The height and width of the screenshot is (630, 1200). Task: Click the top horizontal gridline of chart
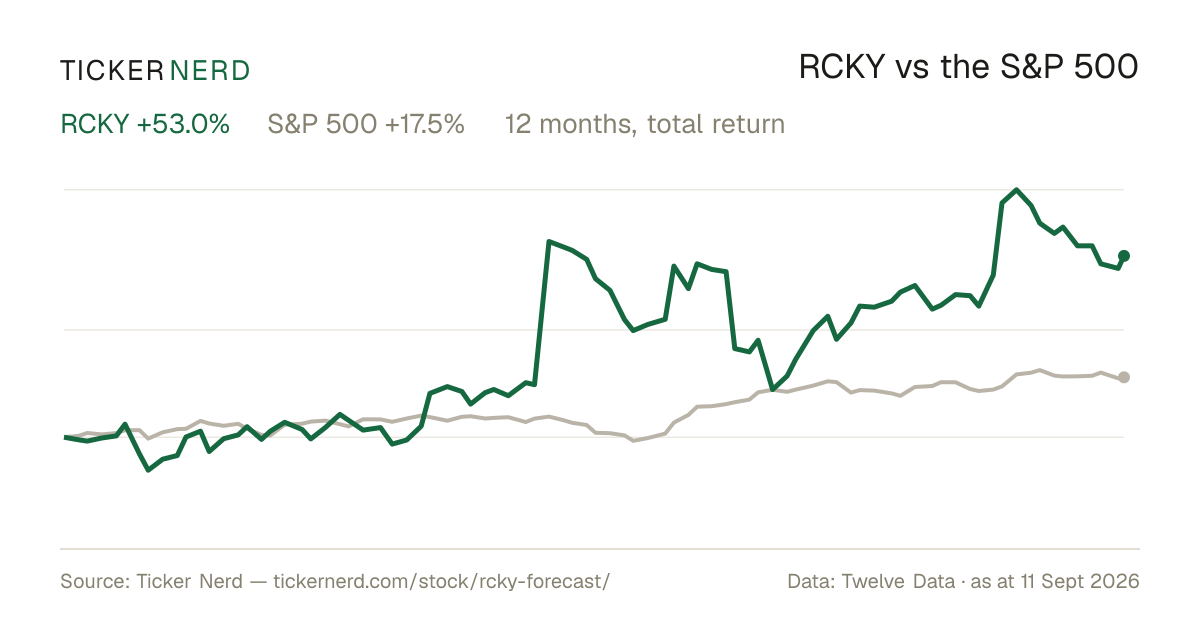594,189
